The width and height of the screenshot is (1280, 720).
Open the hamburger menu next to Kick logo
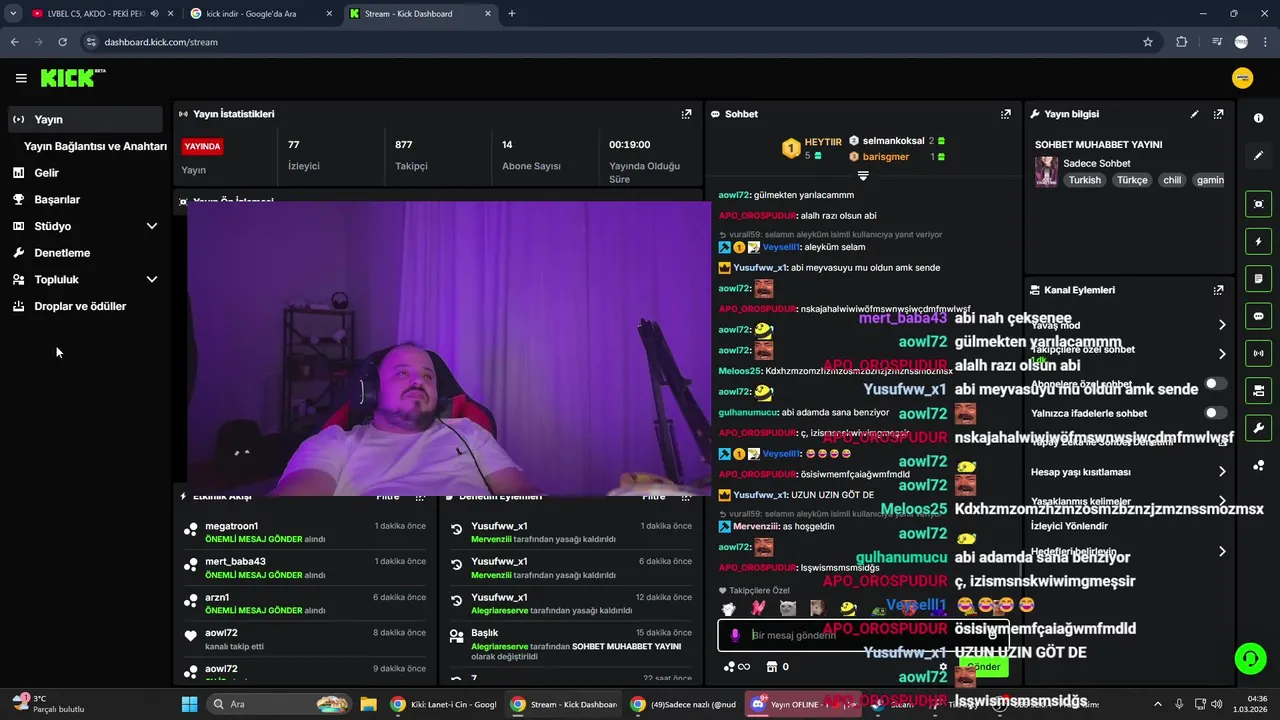coord(21,78)
